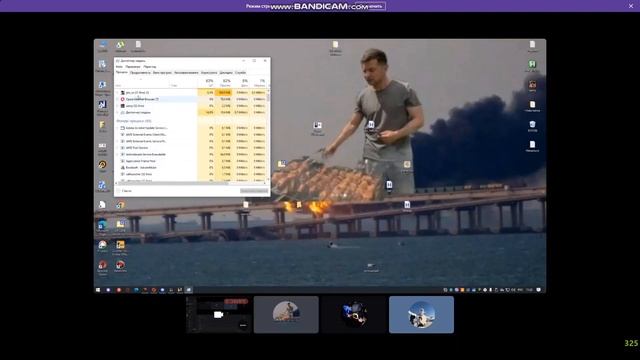Image resolution: width=640 pixels, height=360 pixels.
Task: Expand the Antimalware Service Executable row
Action: pyautogui.click(x=118, y=154)
